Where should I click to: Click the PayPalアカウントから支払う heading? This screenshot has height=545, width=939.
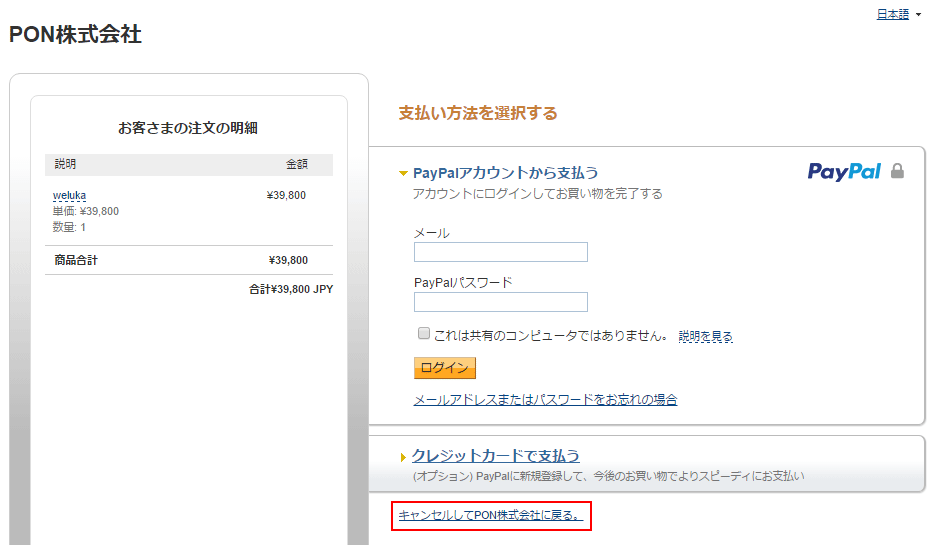click(x=505, y=173)
